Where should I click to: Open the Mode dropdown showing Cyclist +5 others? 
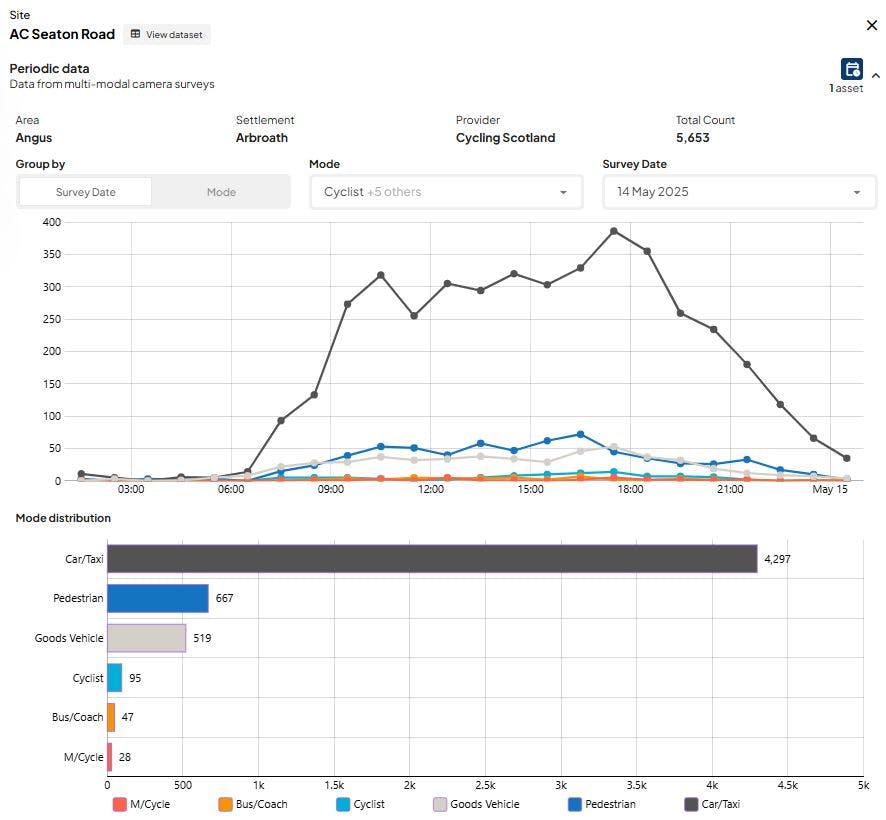pyautogui.click(x=446, y=192)
